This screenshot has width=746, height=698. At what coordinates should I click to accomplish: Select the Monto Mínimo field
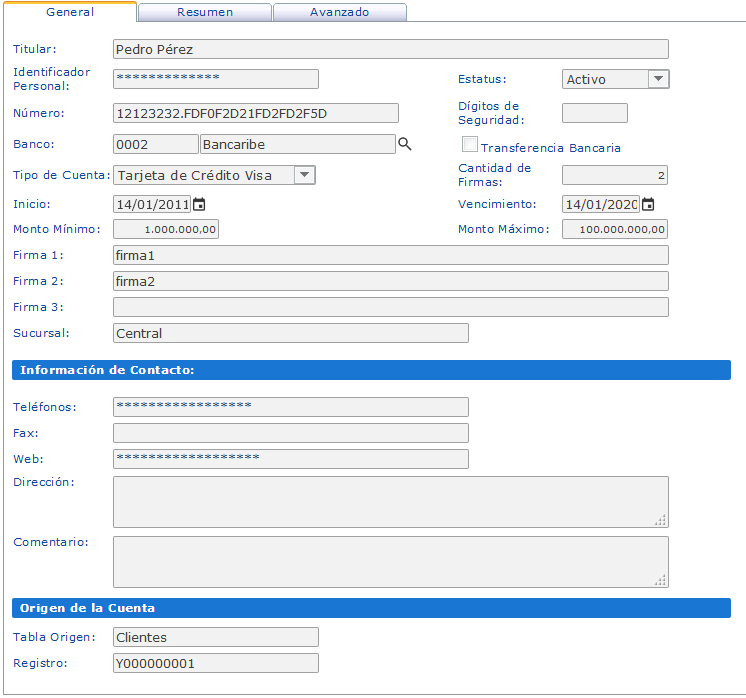pos(166,229)
